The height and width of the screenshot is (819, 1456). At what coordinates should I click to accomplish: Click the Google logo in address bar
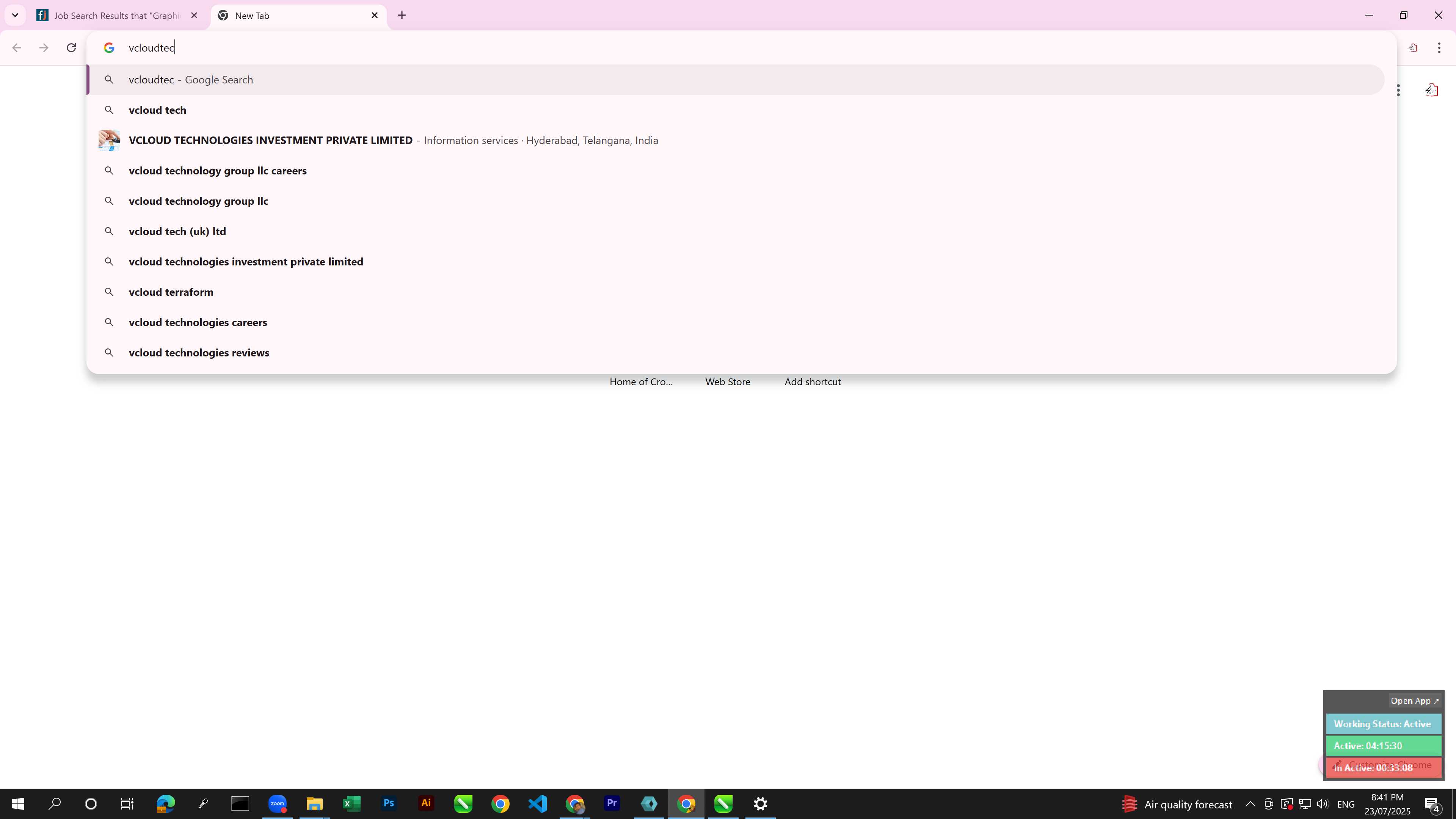[109, 47]
